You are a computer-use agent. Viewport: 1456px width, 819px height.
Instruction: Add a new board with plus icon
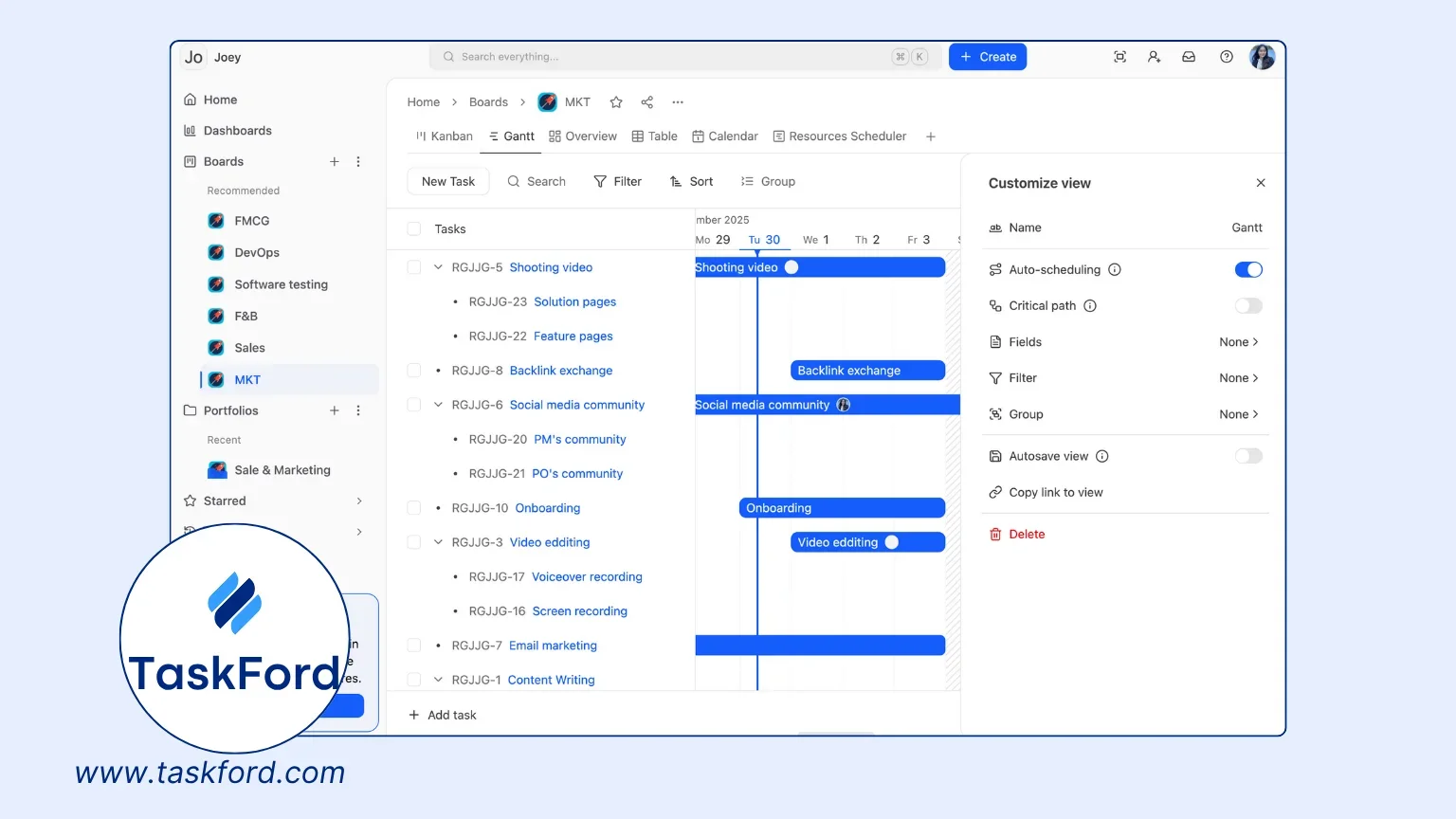334,162
